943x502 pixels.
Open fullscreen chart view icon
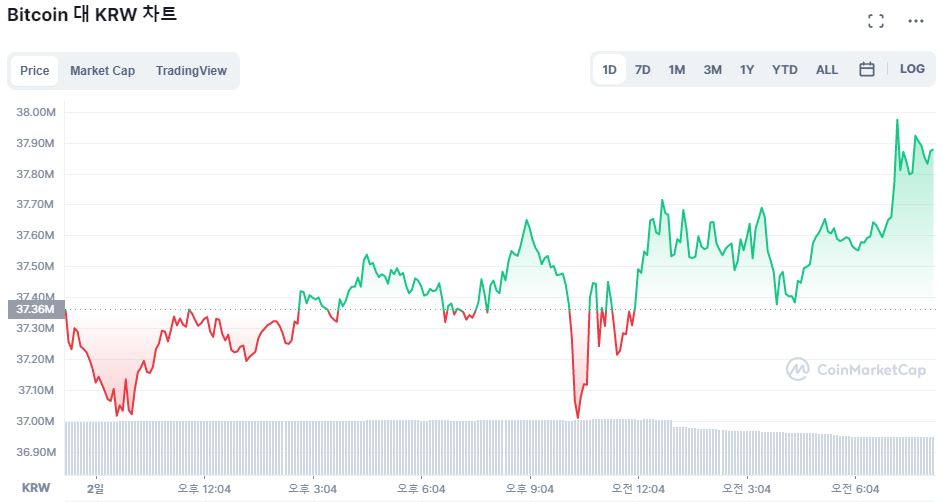[876, 21]
